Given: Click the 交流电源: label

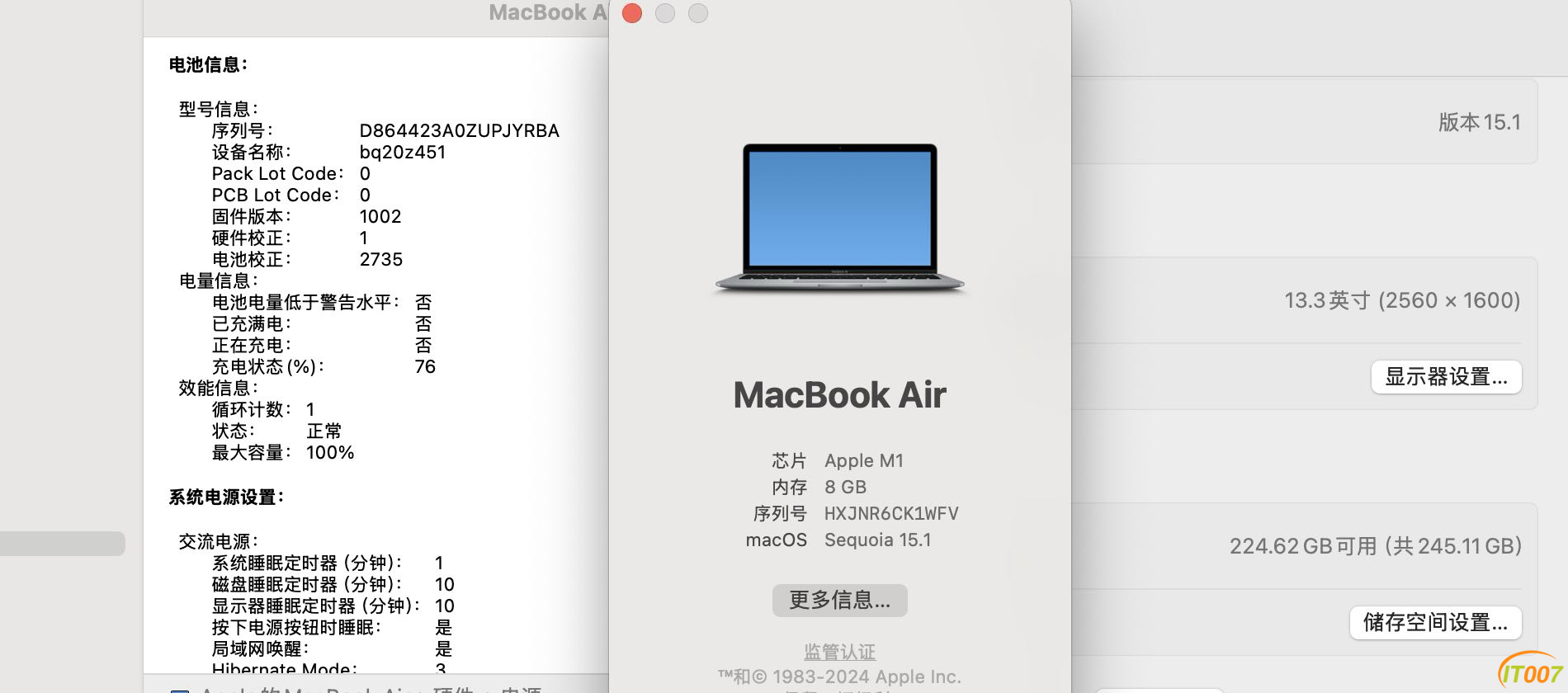Looking at the screenshot, I should click(x=219, y=541).
